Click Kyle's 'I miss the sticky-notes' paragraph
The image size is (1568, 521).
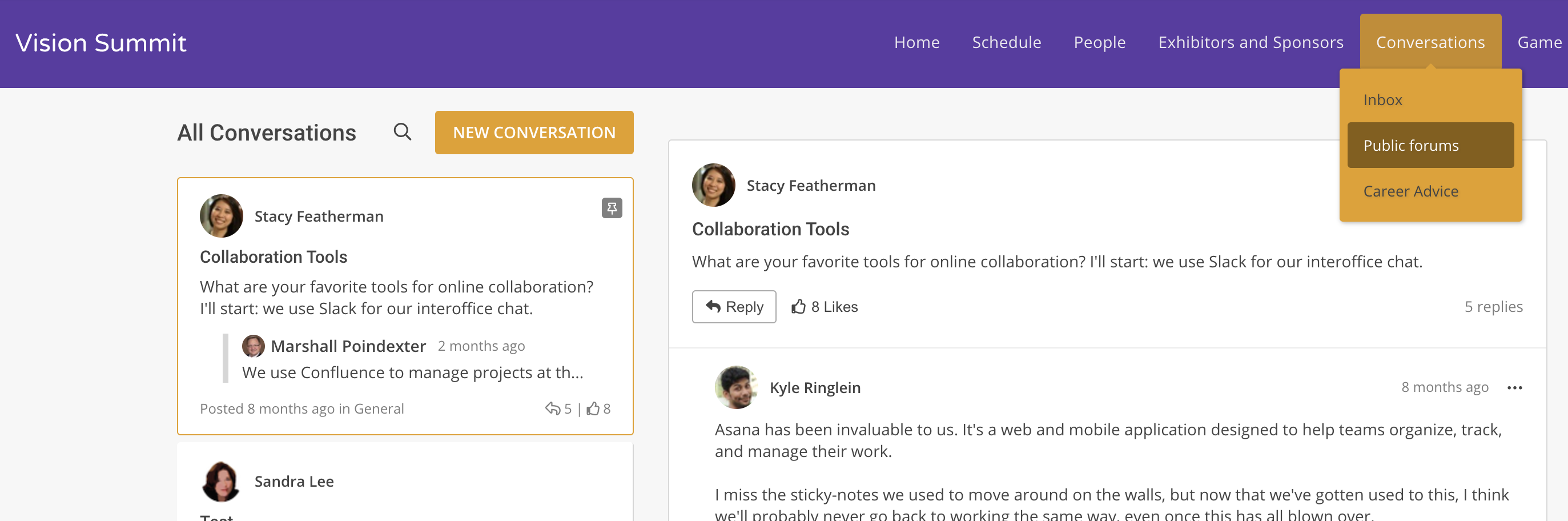(x=1112, y=504)
